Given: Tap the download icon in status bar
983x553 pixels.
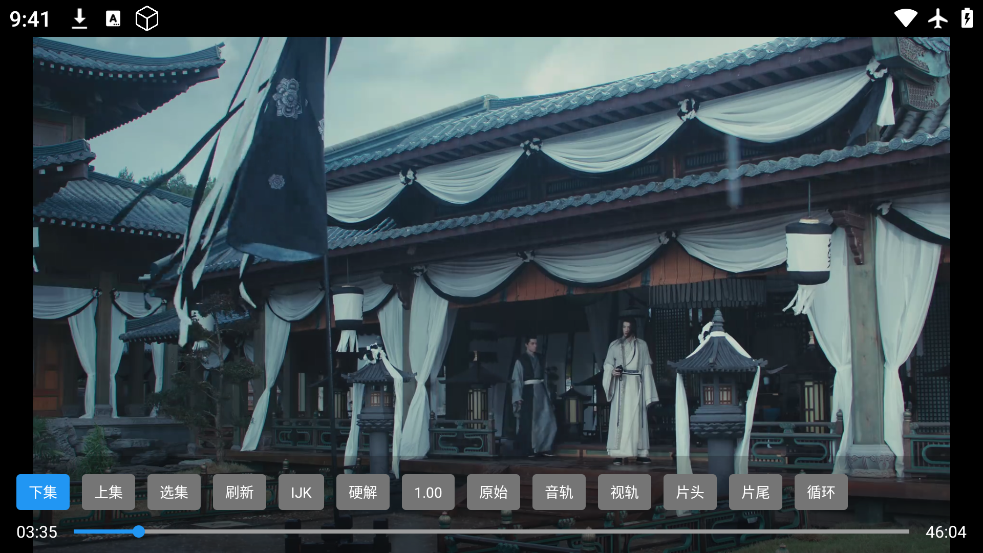Looking at the screenshot, I should 80,19.
